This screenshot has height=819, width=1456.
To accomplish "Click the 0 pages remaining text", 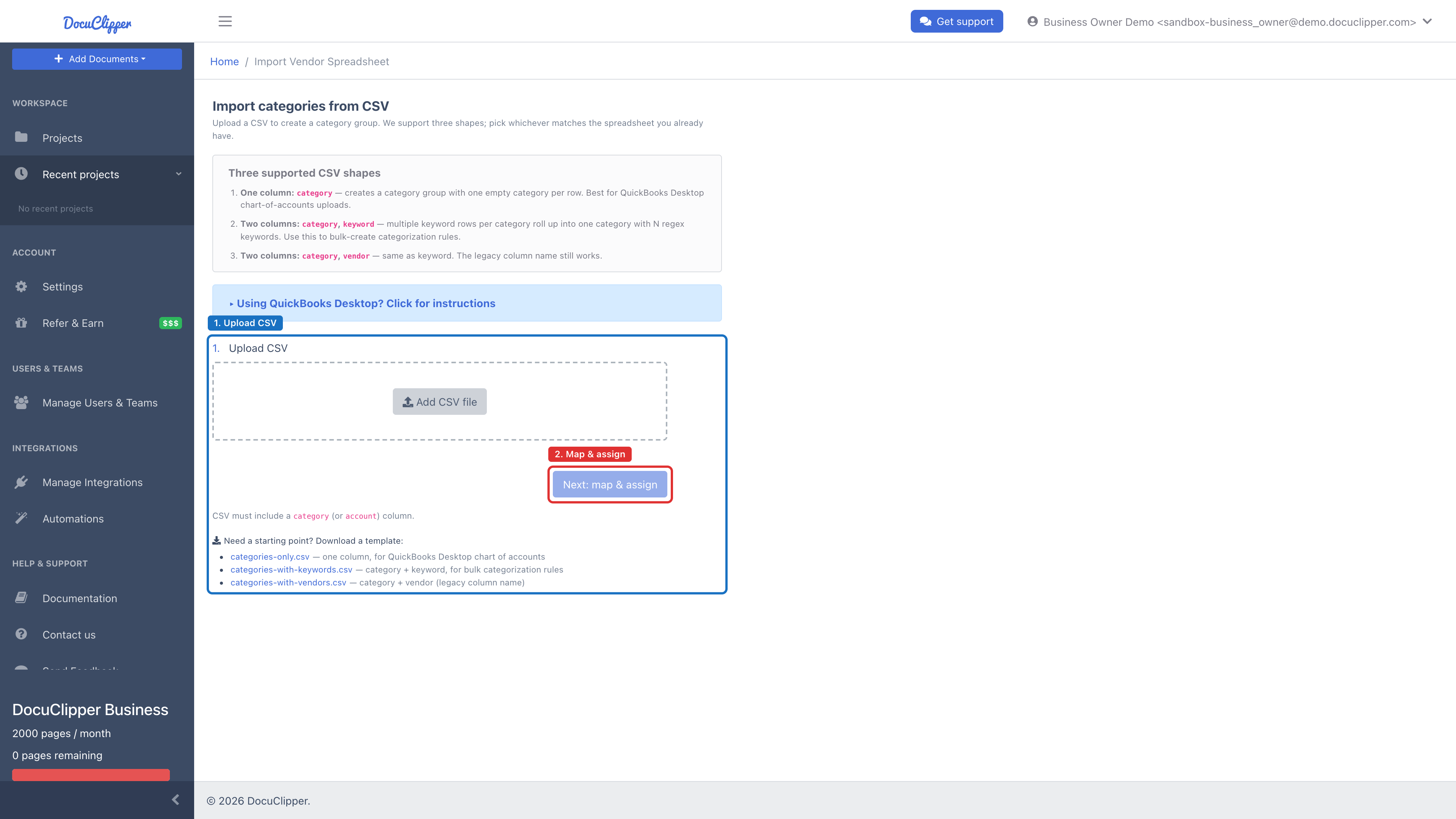I will [57, 756].
